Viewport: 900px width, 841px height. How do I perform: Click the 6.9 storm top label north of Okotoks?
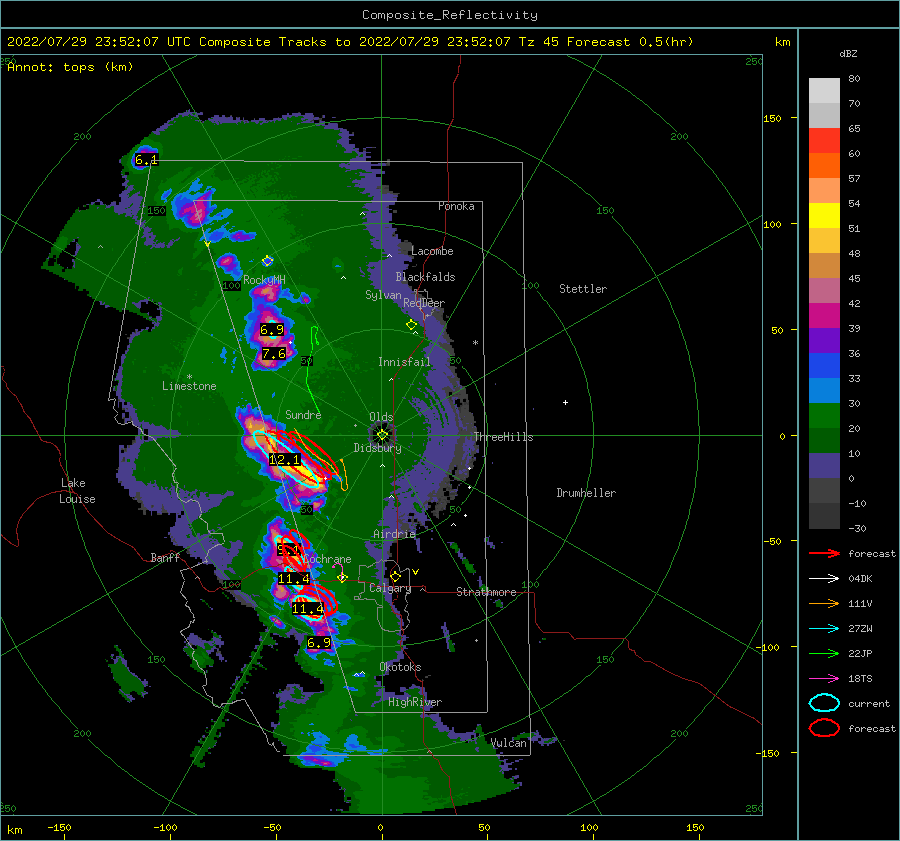click(x=319, y=643)
